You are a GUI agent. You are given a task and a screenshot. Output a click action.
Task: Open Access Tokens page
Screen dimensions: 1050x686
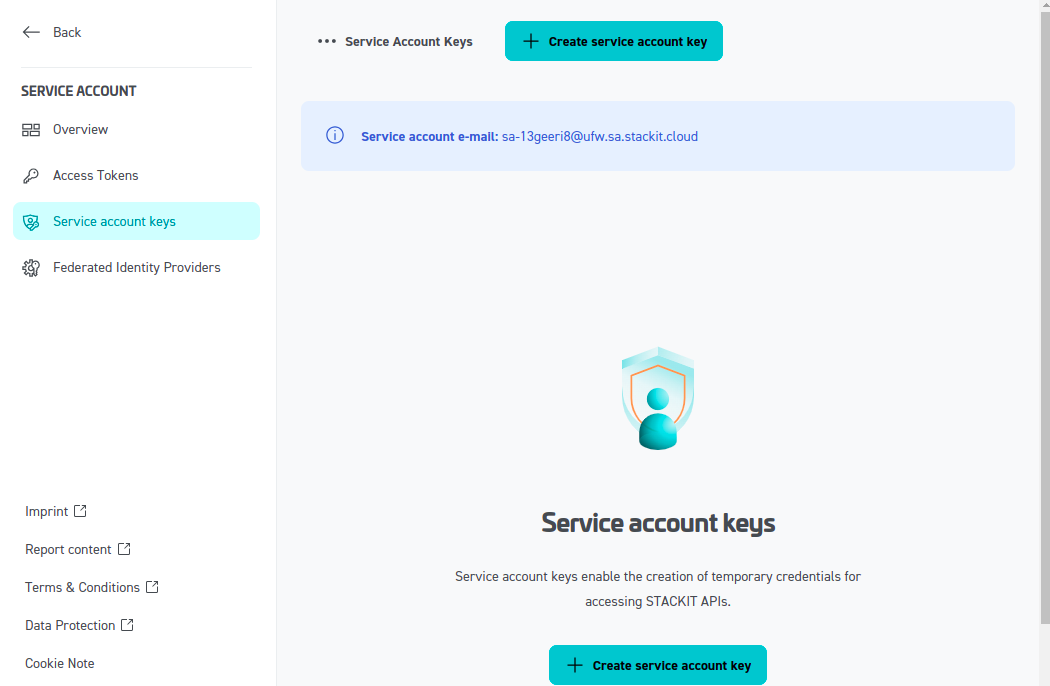pos(96,176)
